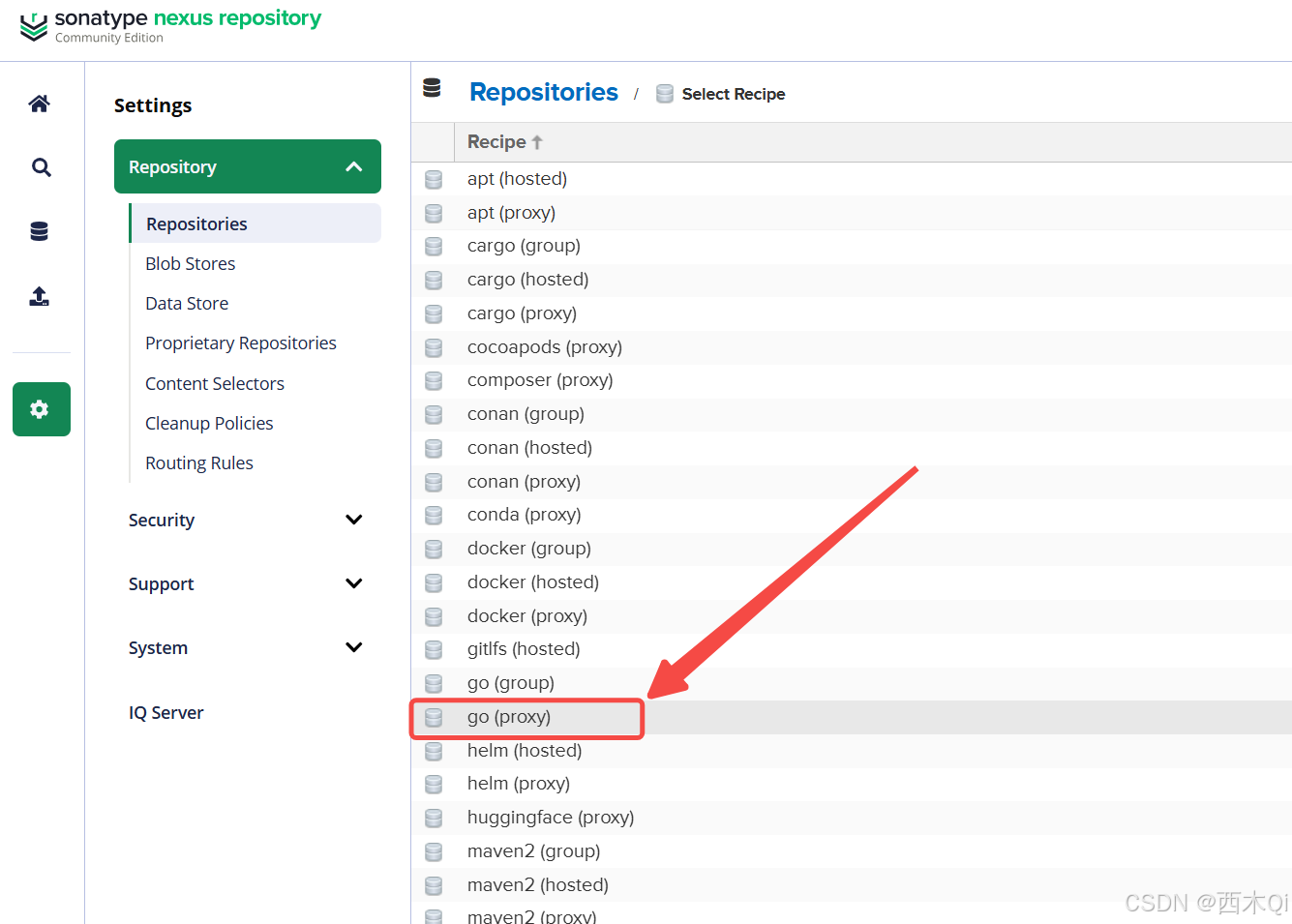This screenshot has height=924, width=1292.
Task: Open IQ Server settings
Action: coord(166,713)
